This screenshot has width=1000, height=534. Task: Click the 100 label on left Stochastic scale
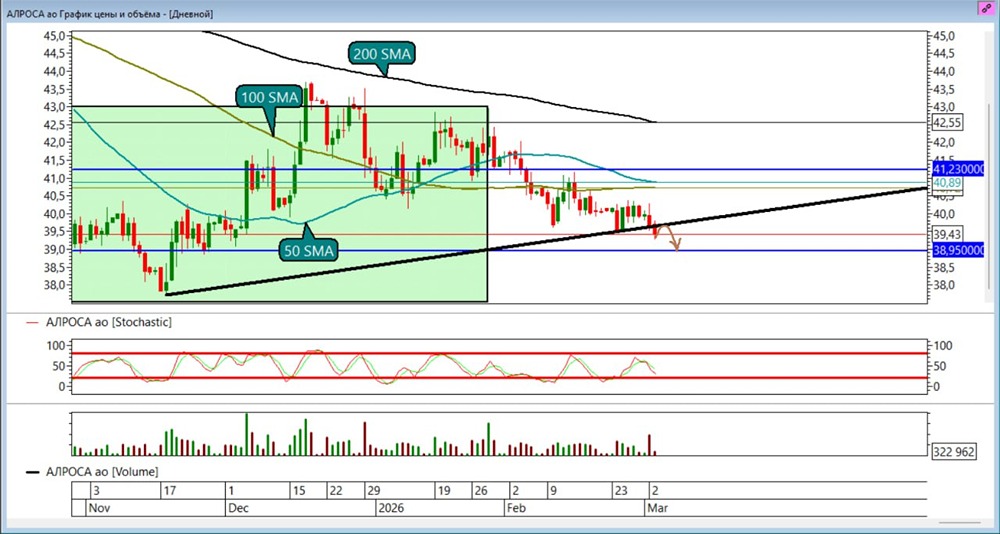[x=56, y=345]
